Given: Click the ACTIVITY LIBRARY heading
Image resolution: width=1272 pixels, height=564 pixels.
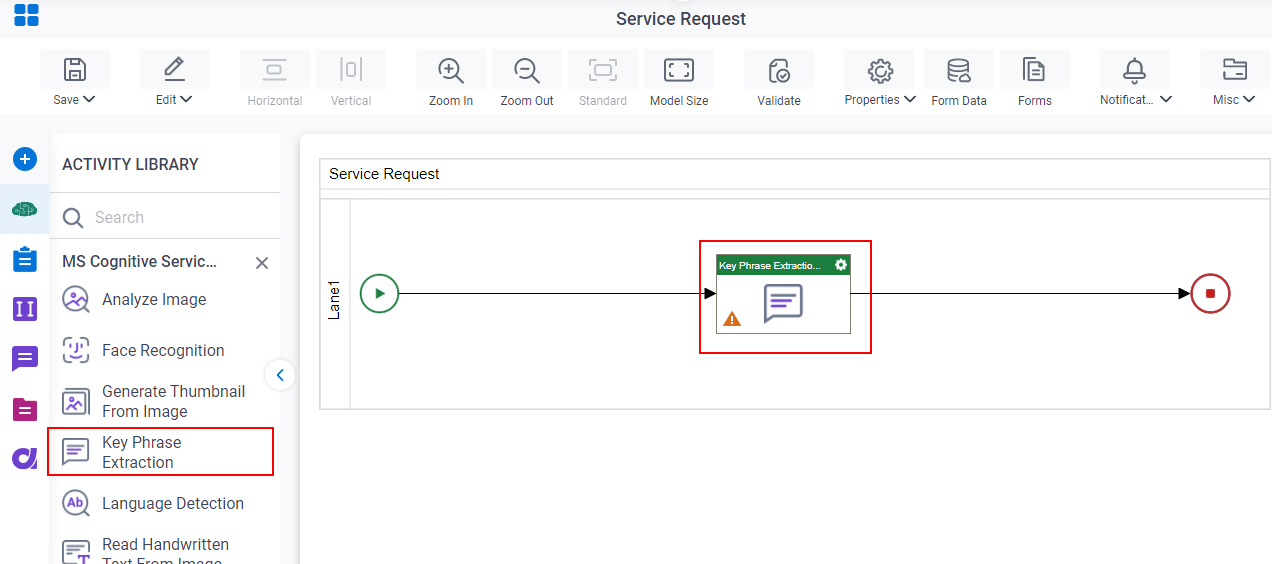Looking at the screenshot, I should (x=130, y=164).
